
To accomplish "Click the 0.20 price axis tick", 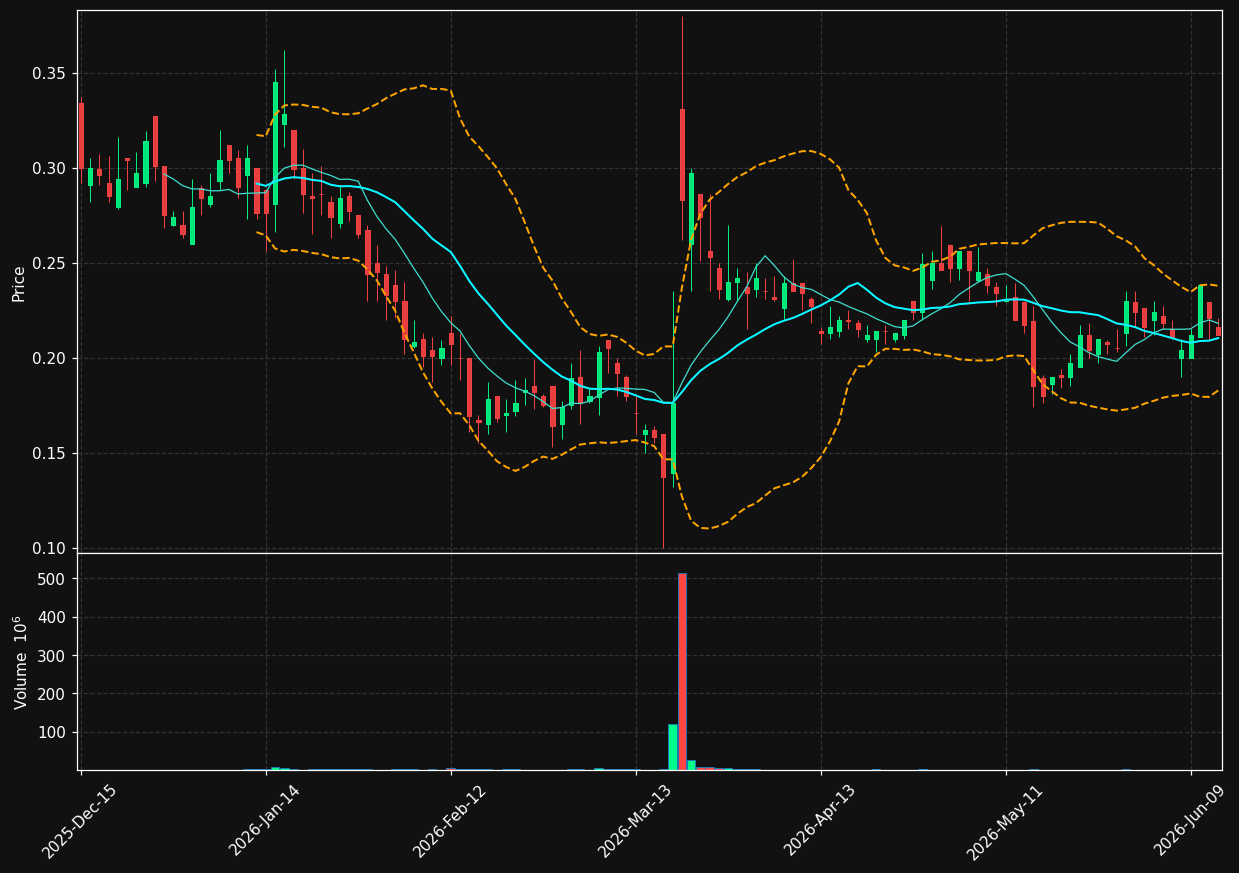I will (x=49, y=359).
